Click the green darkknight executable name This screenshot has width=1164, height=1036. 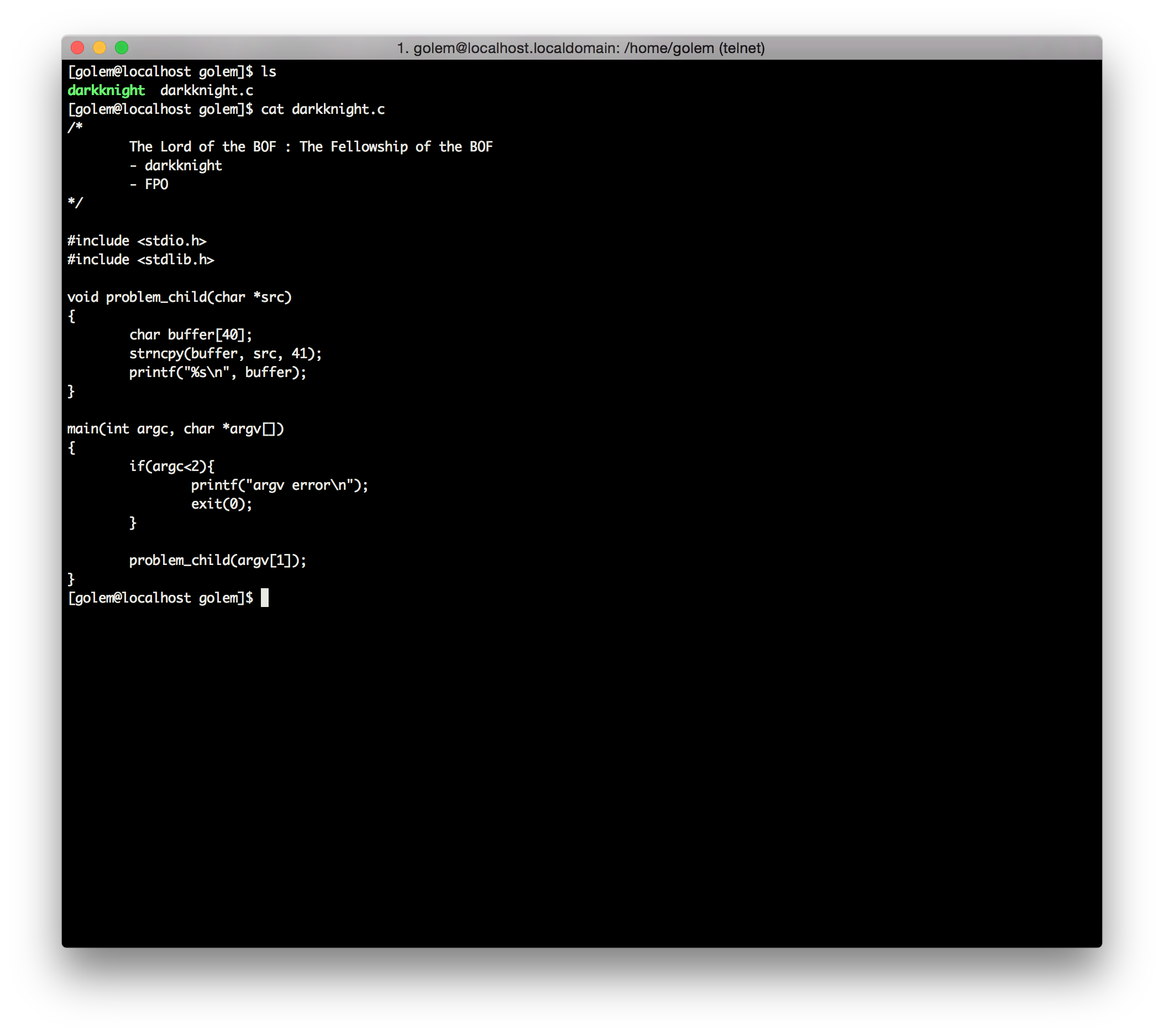point(106,91)
